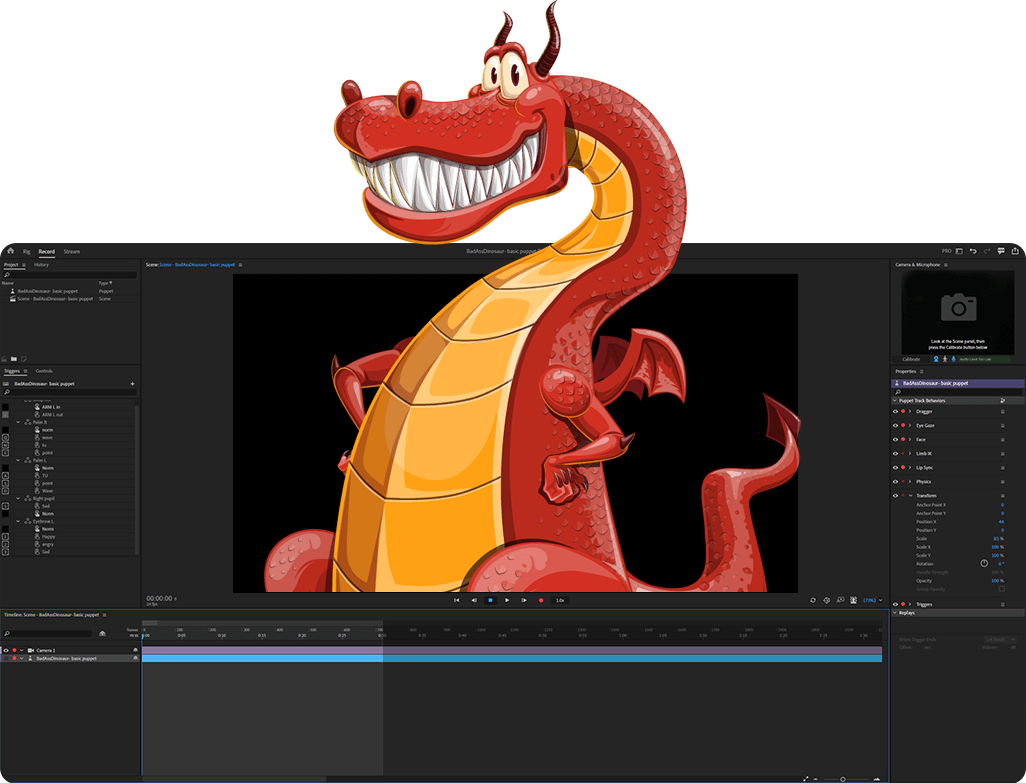Add a trigger with the plus icon
The image size is (1026, 783).
132,384
